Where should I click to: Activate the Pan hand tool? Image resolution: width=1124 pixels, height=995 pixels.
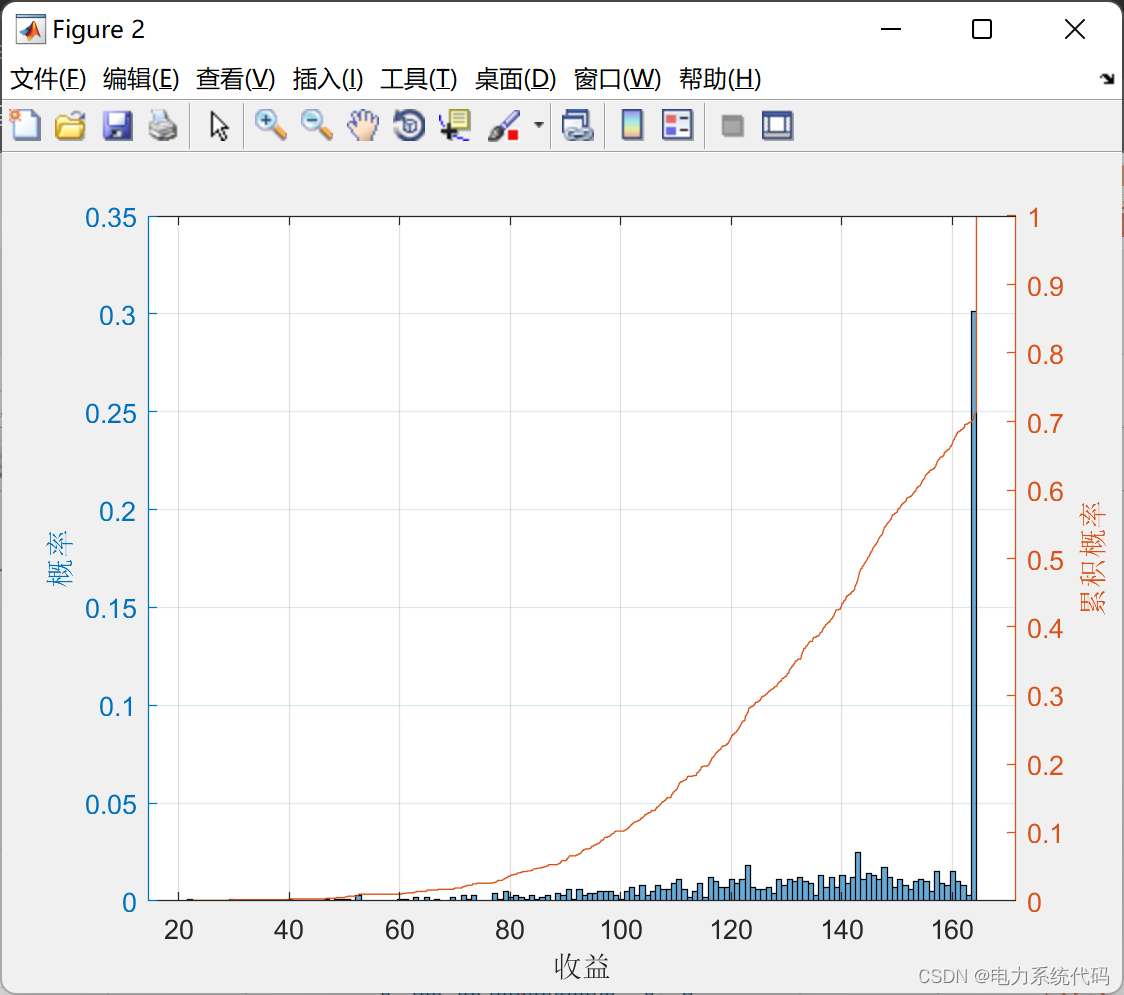tap(363, 125)
